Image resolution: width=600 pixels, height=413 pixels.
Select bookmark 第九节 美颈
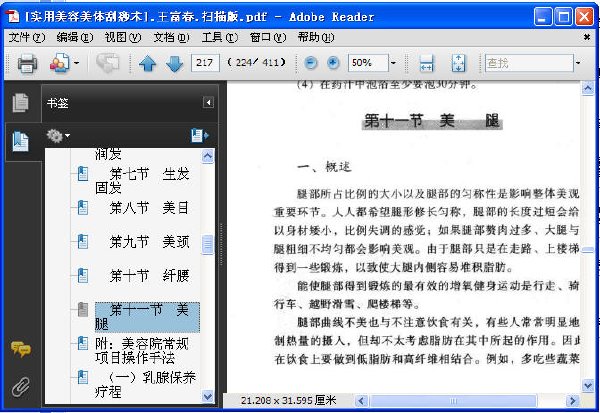tap(149, 242)
